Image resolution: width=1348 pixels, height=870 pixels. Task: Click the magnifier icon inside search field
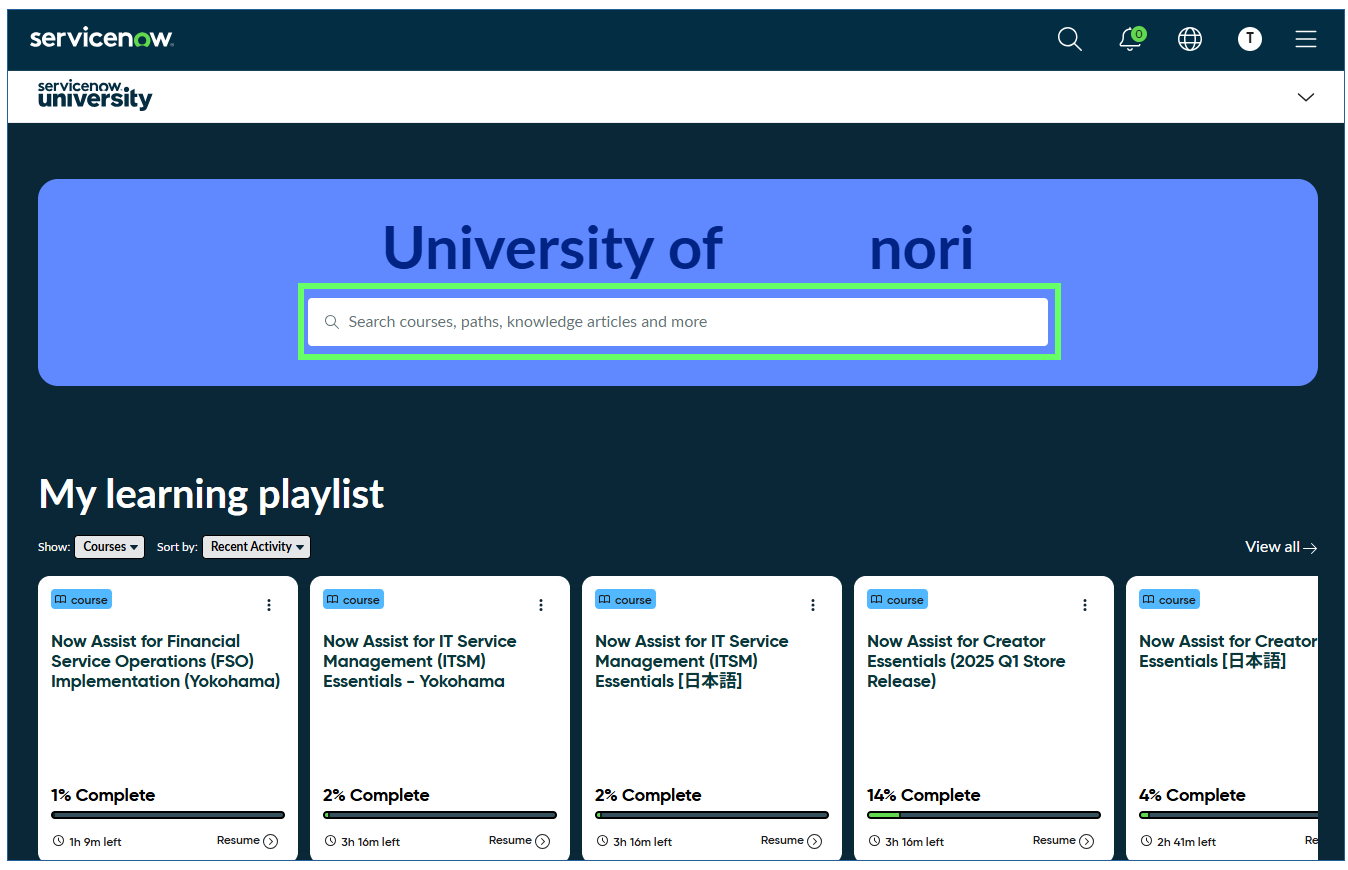click(332, 322)
